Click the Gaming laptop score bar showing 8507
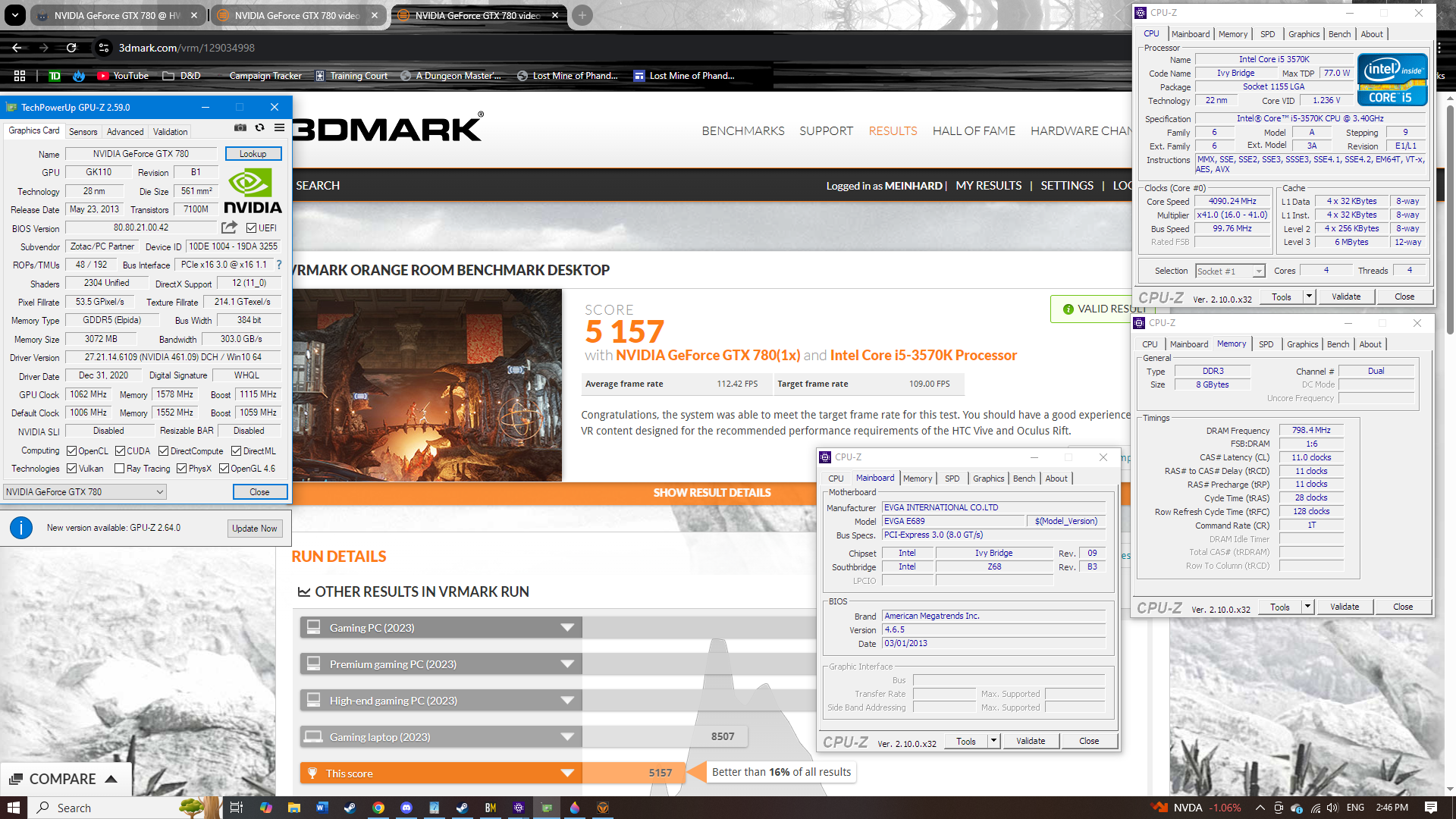Screen dimensions: 1456x819 tap(665, 737)
